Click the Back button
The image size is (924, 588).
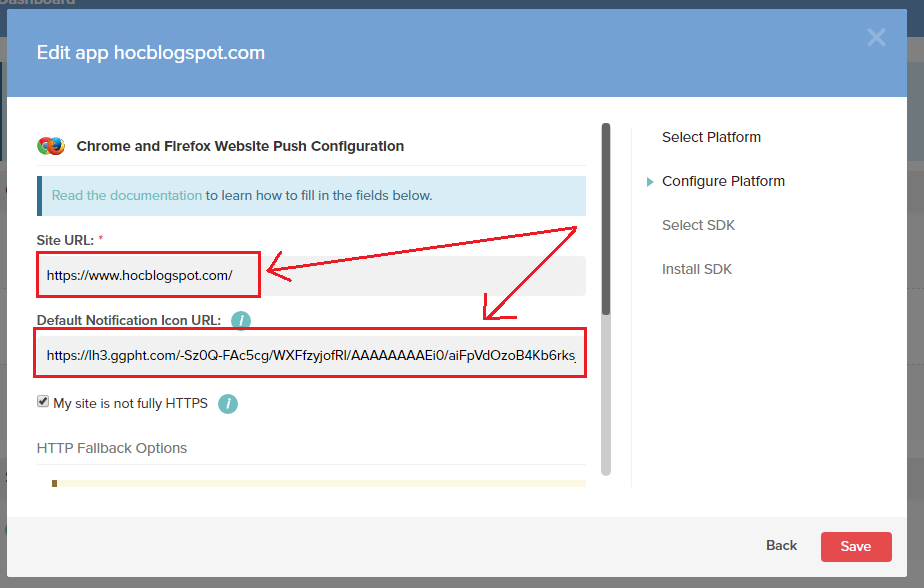point(781,546)
